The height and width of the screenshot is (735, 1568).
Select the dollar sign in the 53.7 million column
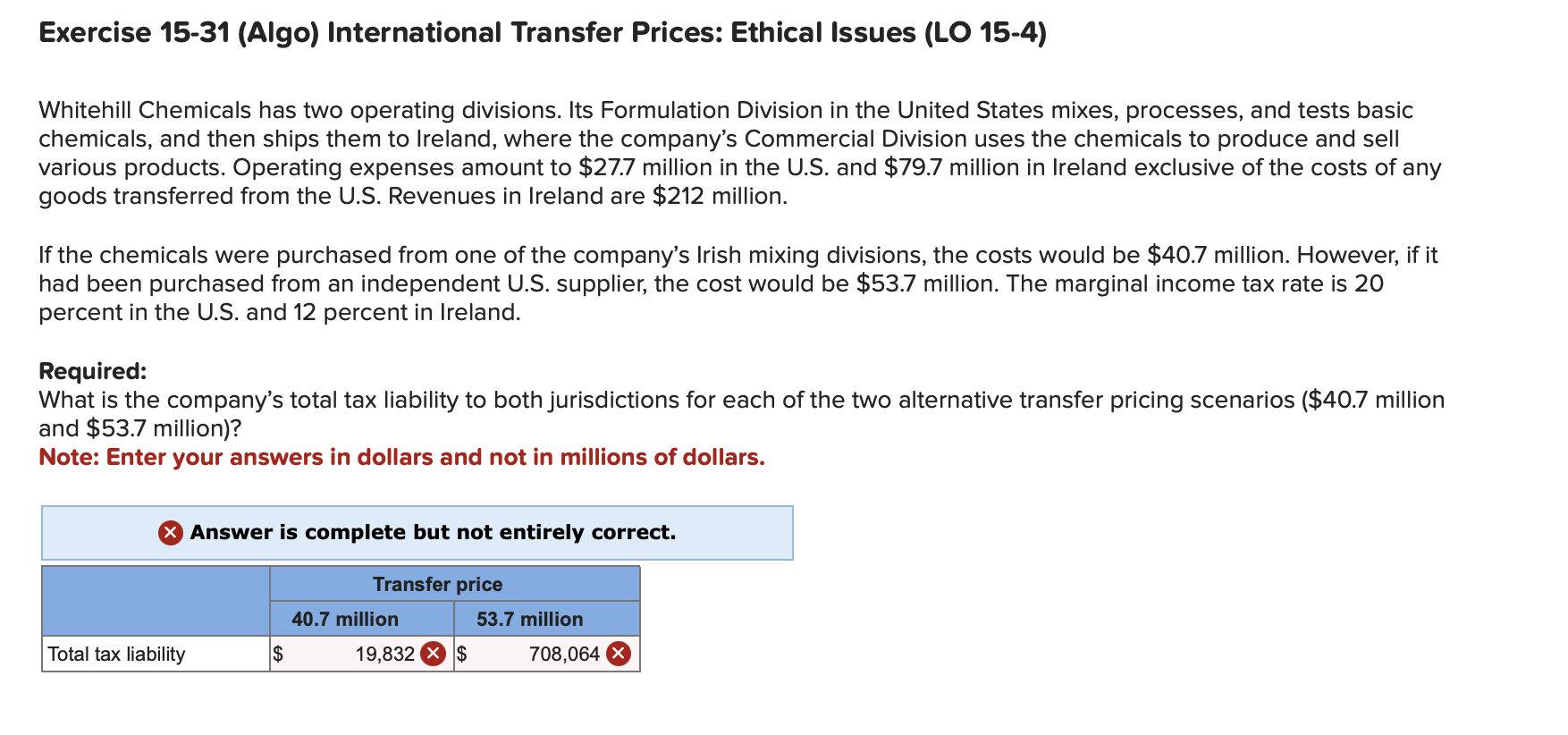[463, 654]
